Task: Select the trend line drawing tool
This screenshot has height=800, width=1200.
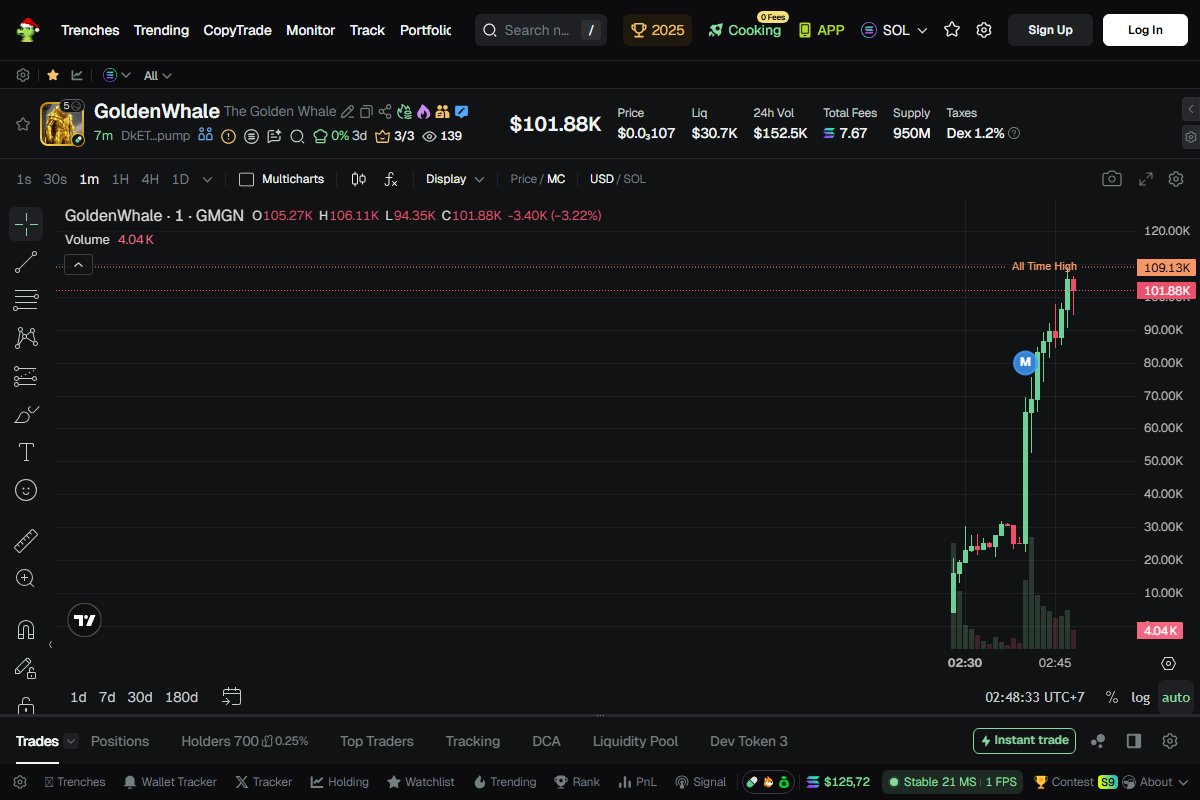Action: tap(26, 262)
